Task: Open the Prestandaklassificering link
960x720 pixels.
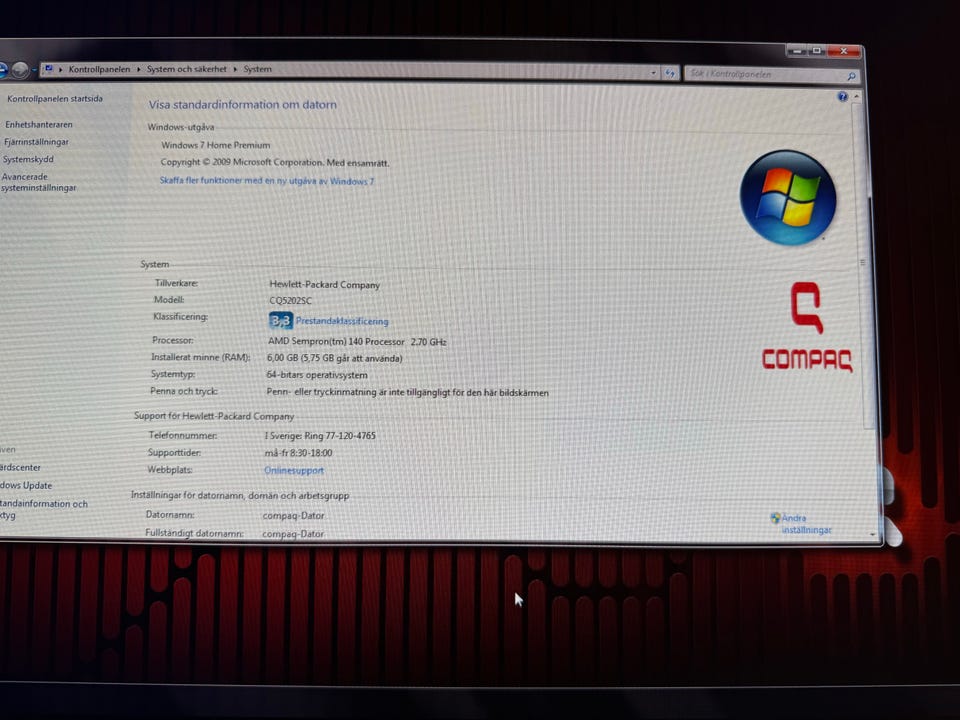Action: pyautogui.click(x=342, y=321)
